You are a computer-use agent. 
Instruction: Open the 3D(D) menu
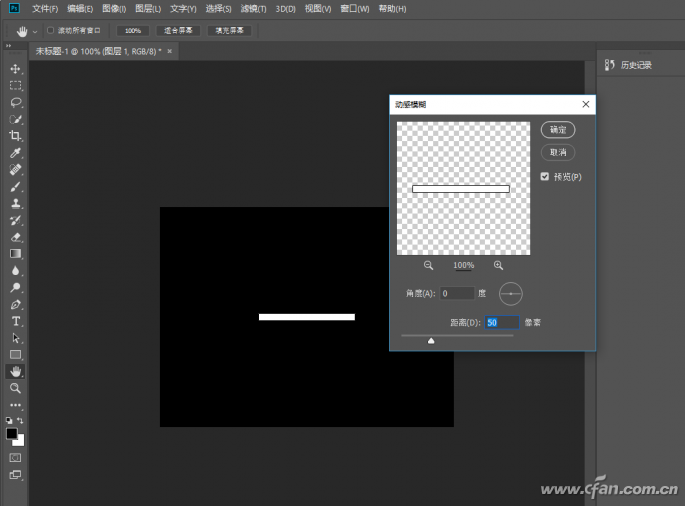click(286, 9)
